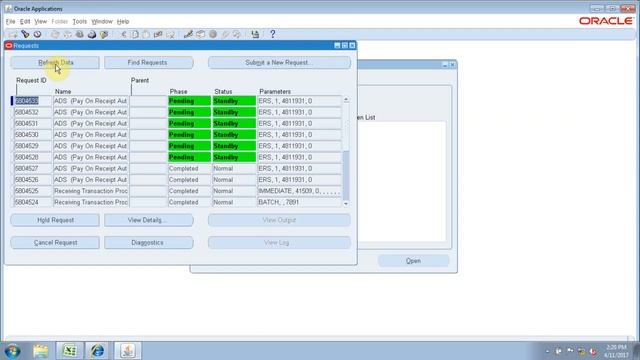The image size is (640, 360).
Task: Click the Close Form toolbar icon
Action: tap(104, 34)
